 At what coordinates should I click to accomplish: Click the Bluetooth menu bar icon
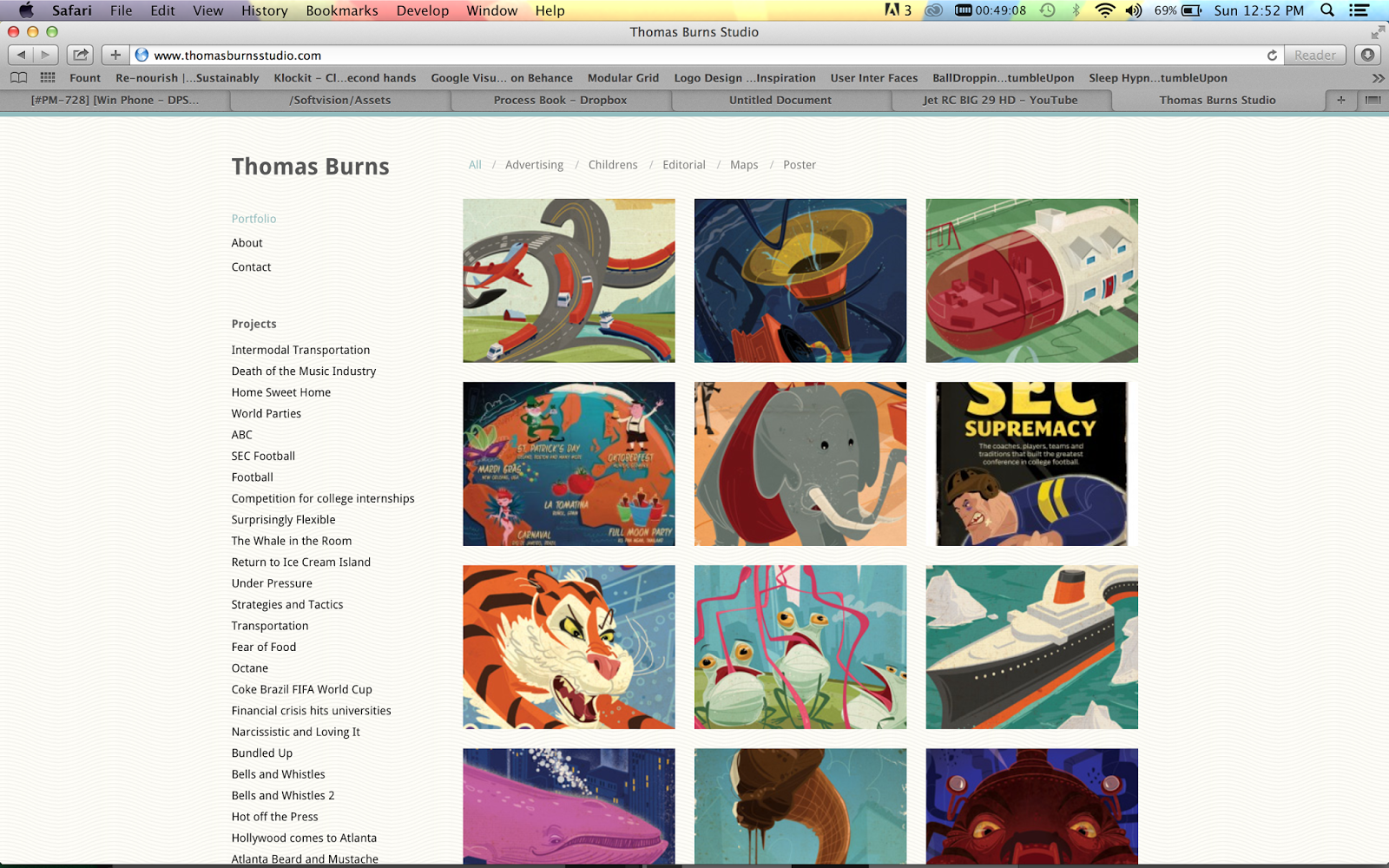[x=1076, y=10]
